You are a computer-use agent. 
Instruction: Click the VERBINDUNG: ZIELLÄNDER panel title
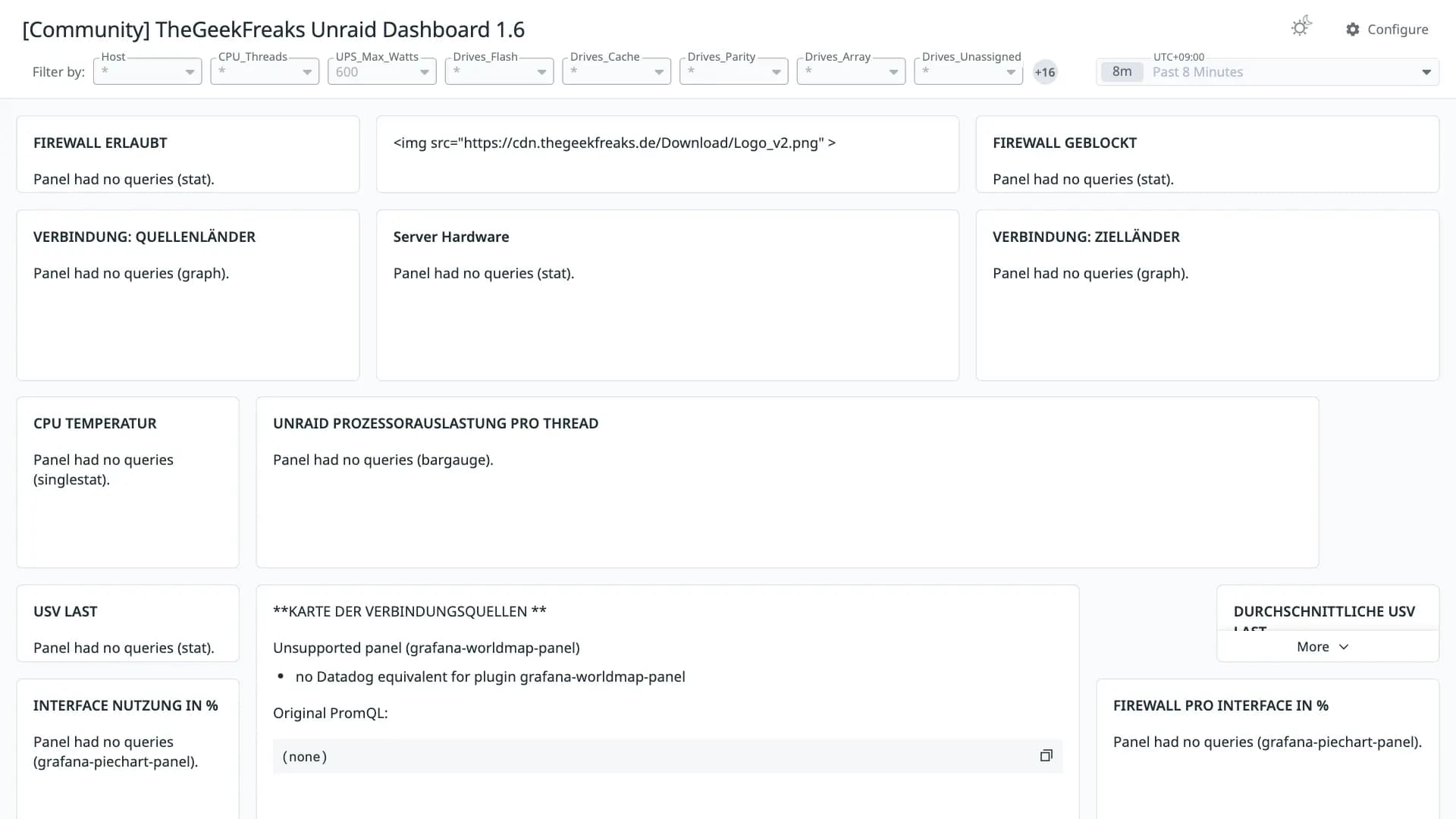coord(1086,237)
